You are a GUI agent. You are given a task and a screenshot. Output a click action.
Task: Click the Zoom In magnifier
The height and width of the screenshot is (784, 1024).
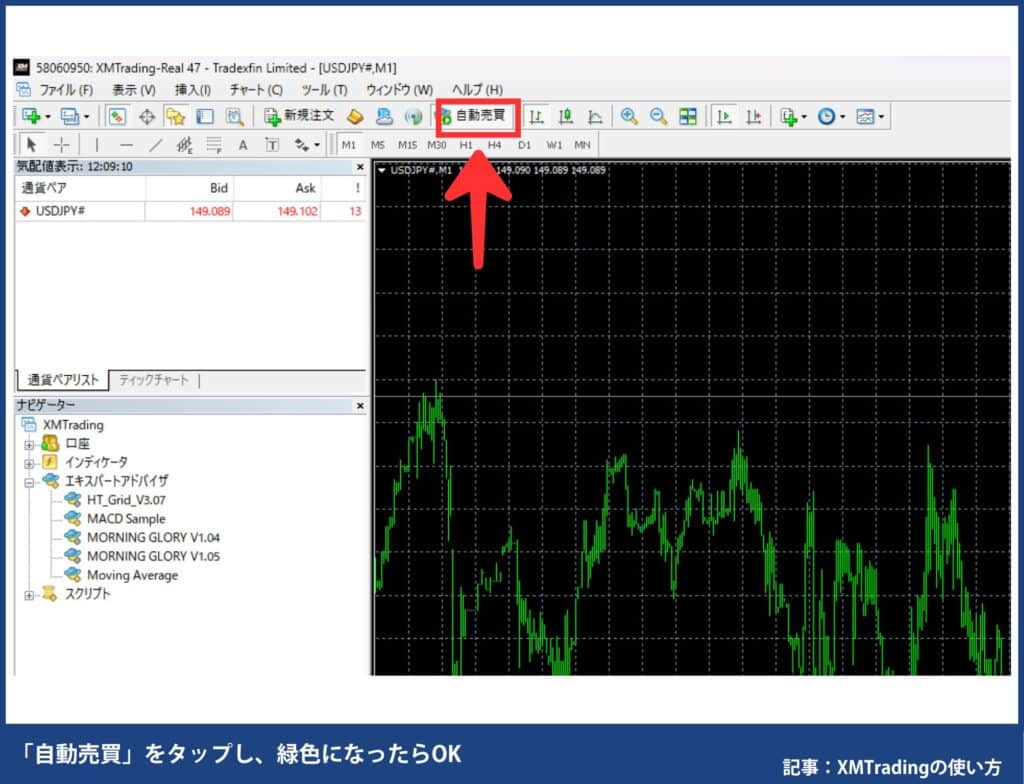pyautogui.click(x=629, y=116)
